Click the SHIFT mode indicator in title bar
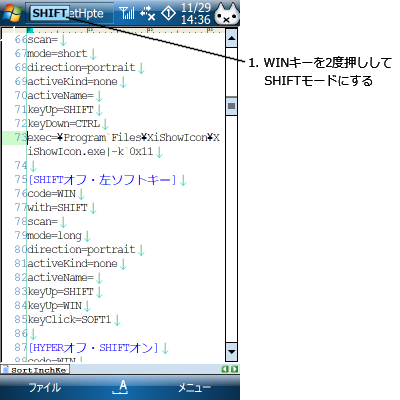Screen dimensions: 400x400 point(50,13)
